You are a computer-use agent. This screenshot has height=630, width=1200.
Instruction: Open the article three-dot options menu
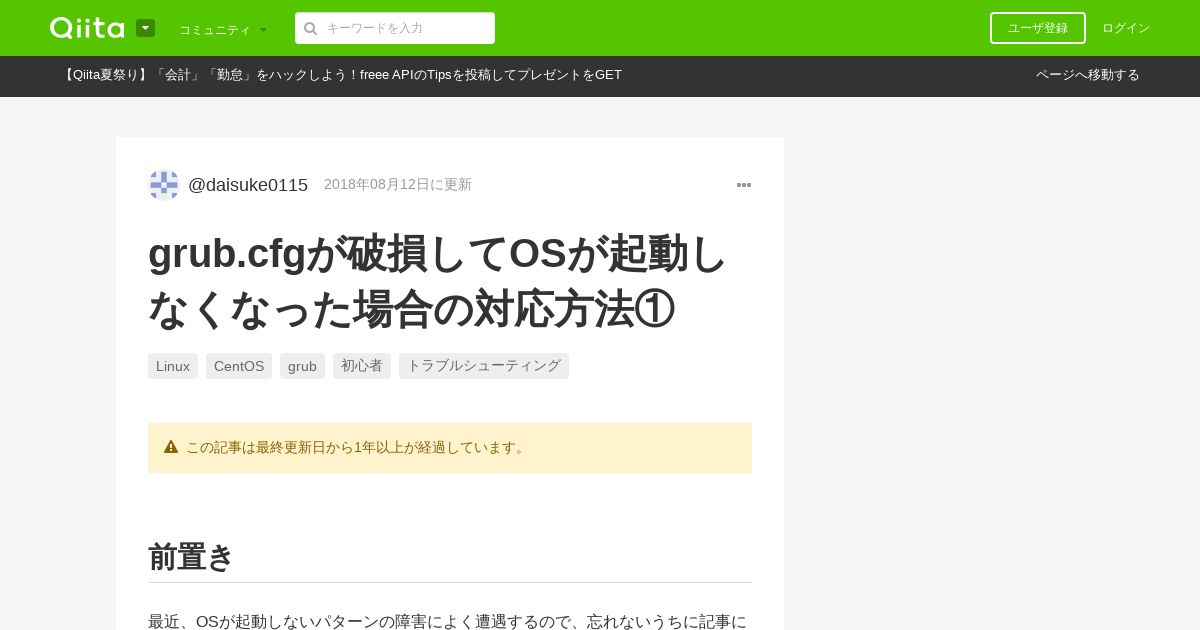pyautogui.click(x=744, y=185)
